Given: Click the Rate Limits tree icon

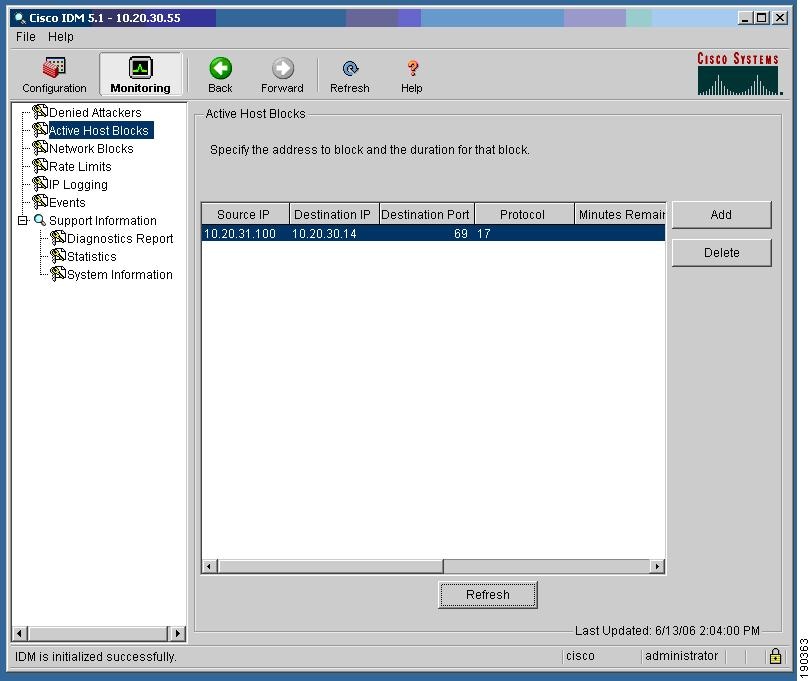Looking at the screenshot, I should click(x=40, y=166).
